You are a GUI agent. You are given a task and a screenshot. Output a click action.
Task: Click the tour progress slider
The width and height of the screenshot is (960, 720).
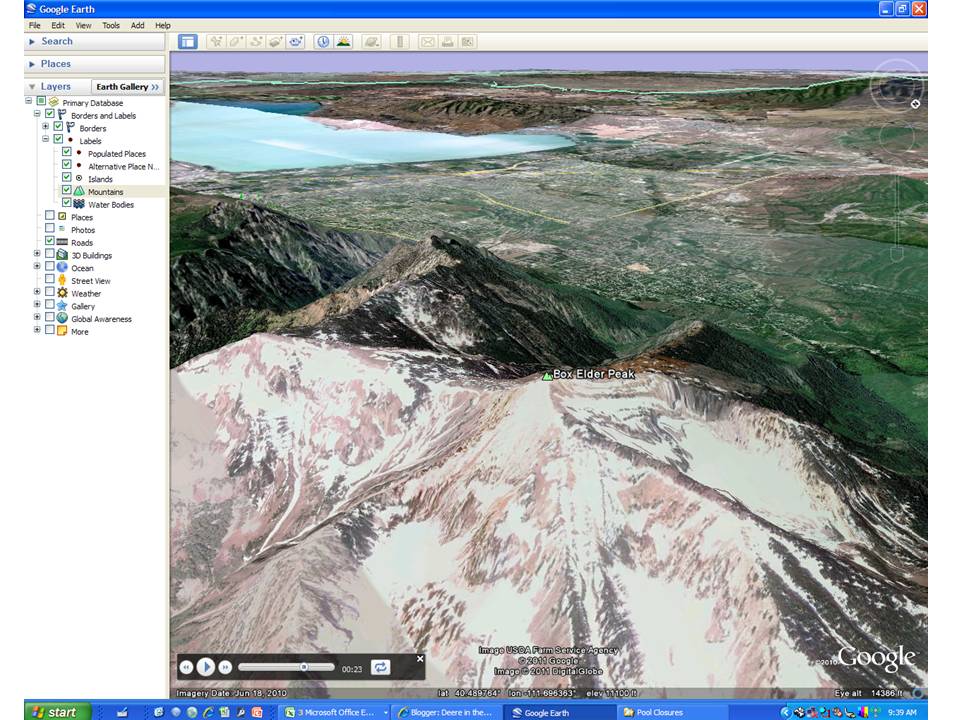(x=287, y=667)
